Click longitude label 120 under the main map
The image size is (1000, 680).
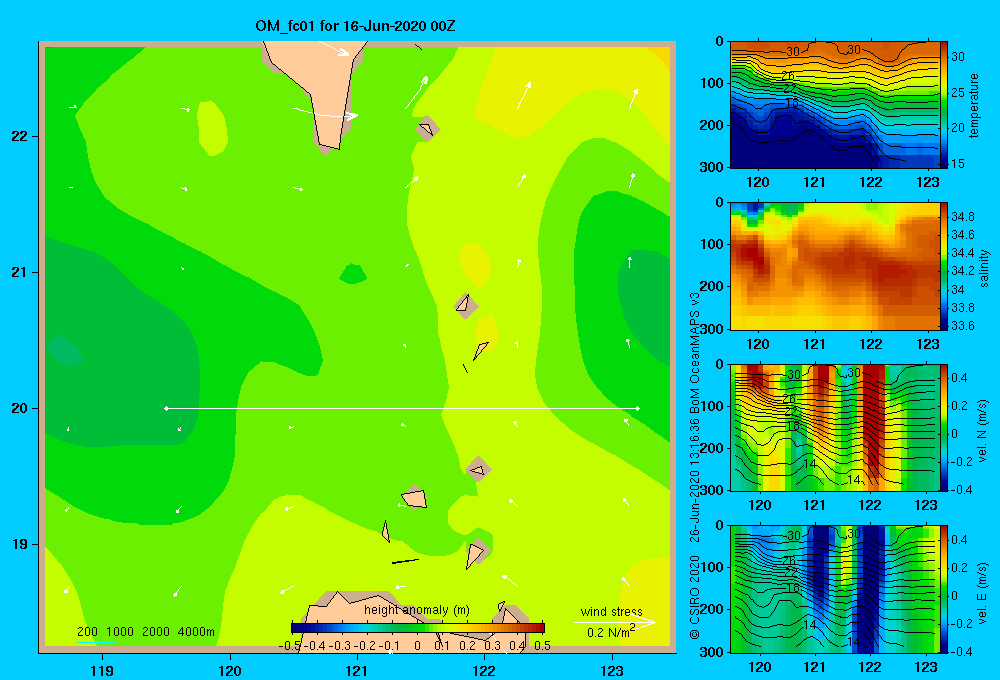230,670
